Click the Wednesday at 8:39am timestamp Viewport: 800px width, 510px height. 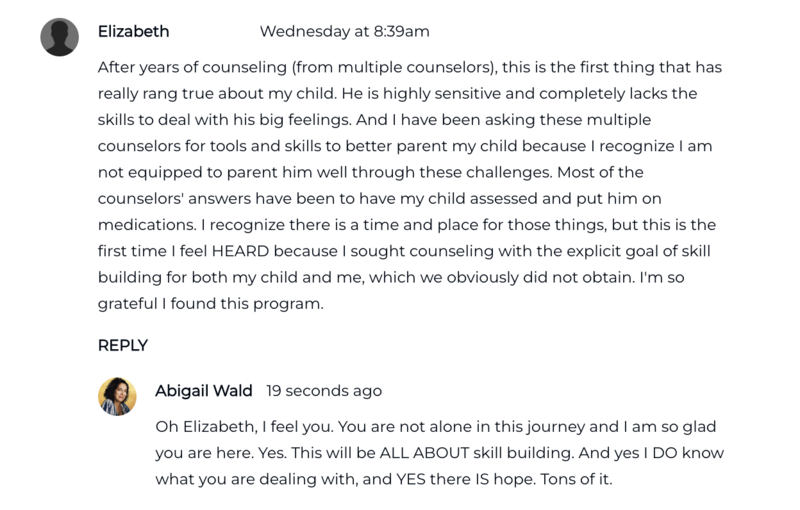[344, 31]
